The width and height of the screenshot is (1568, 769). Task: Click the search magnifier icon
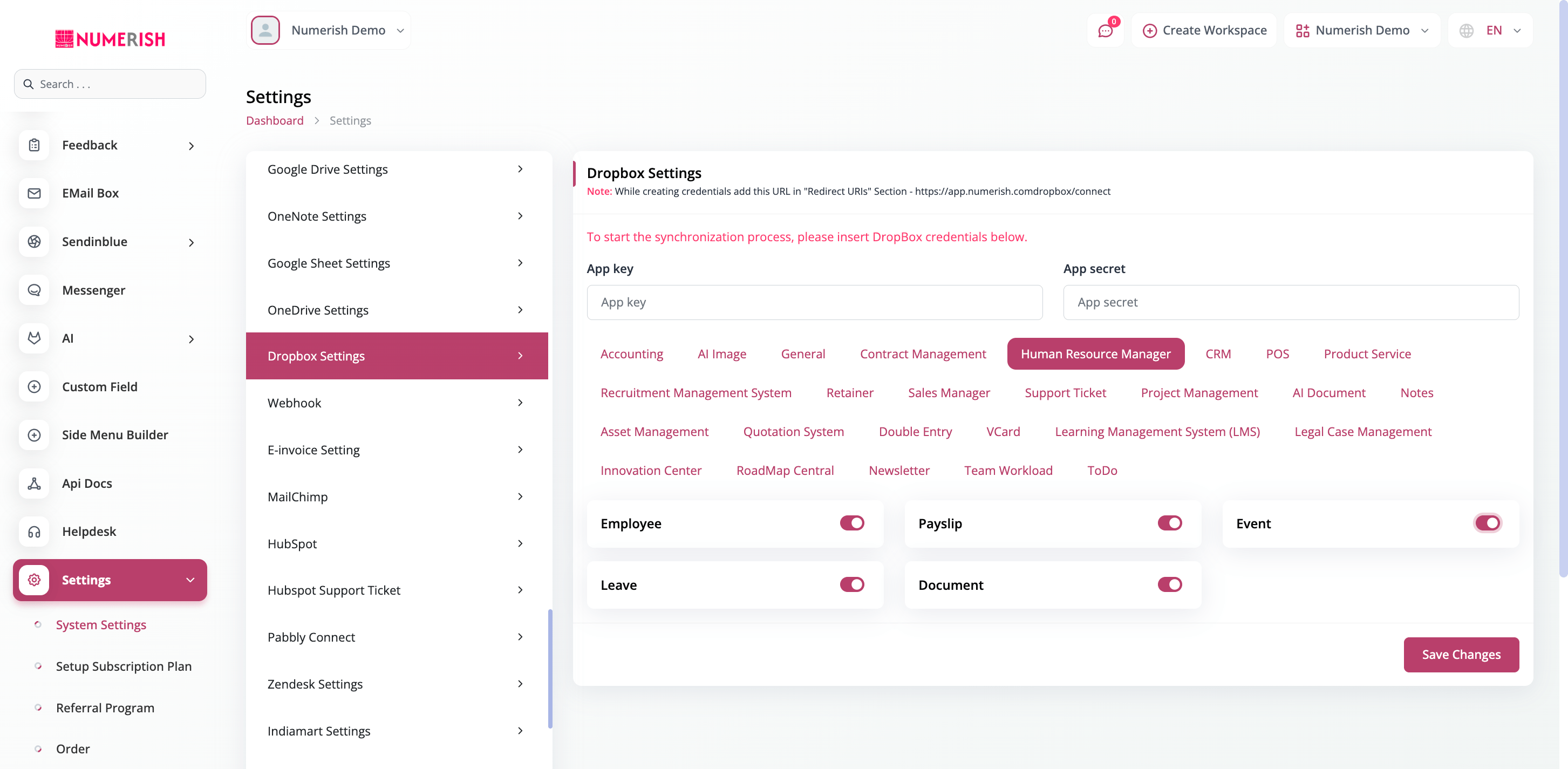28,84
